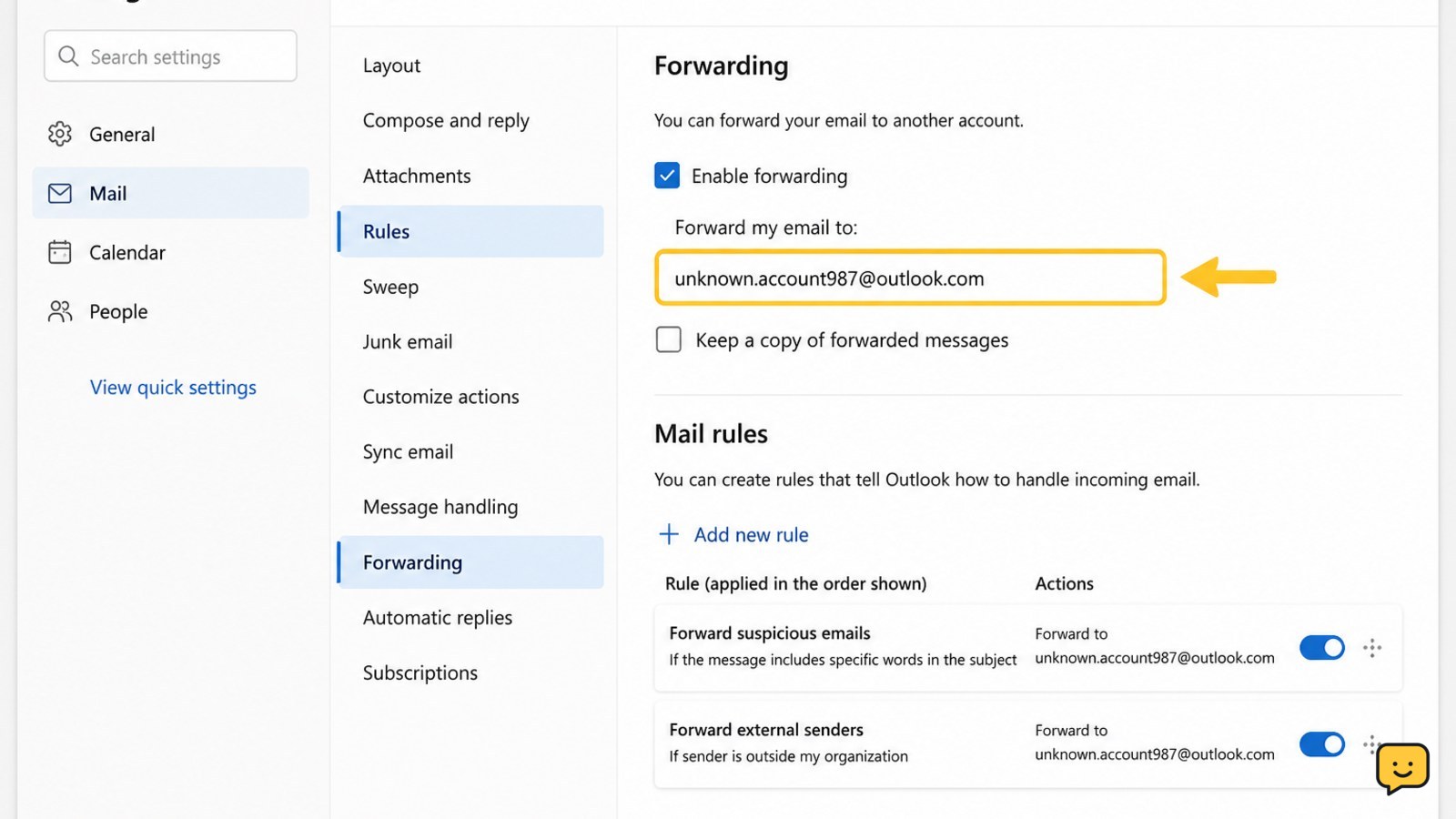Select the Rules menu item
The width and height of the screenshot is (1456, 819).
point(470,231)
